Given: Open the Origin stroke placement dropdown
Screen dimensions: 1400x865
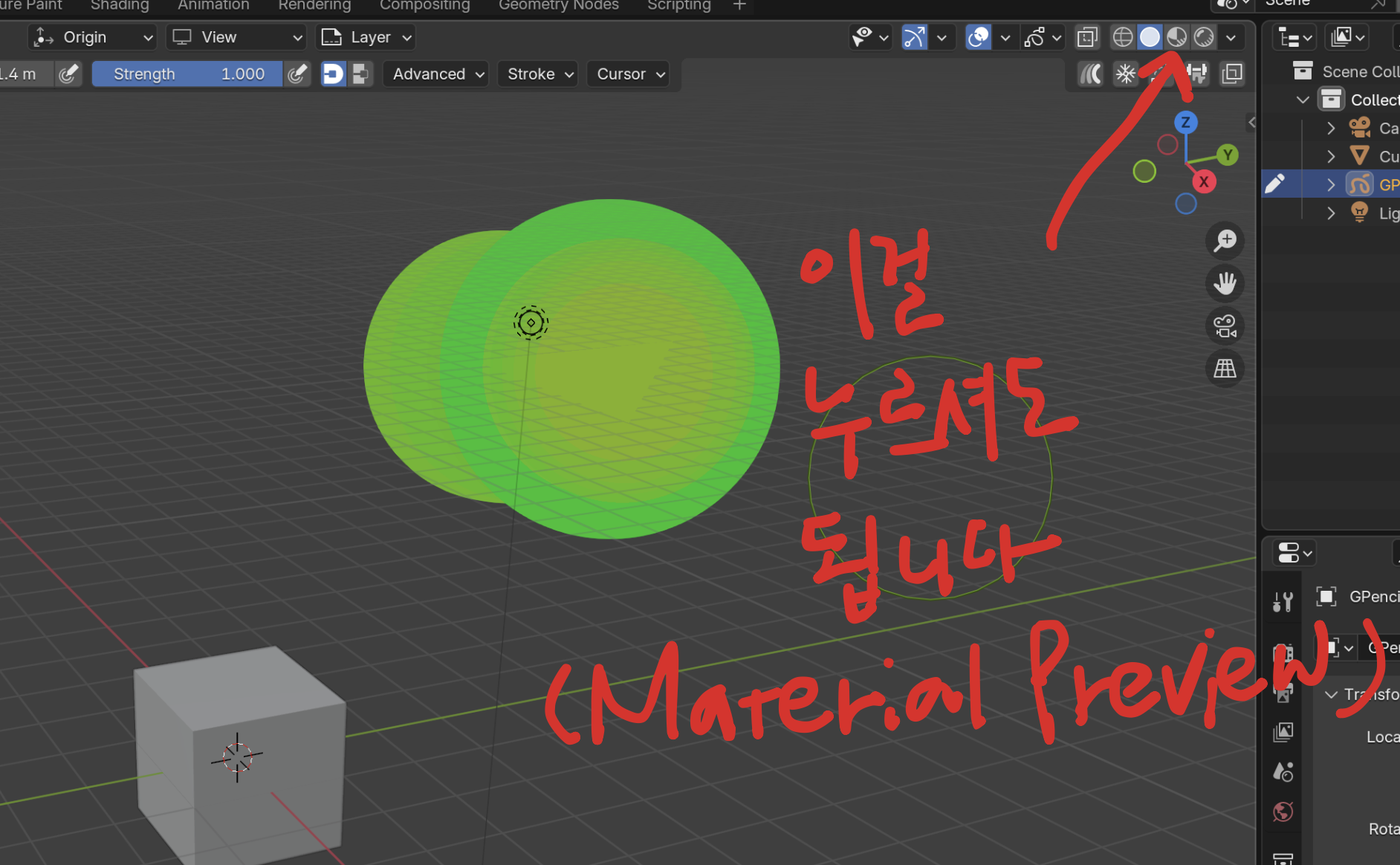Looking at the screenshot, I should click(93, 37).
